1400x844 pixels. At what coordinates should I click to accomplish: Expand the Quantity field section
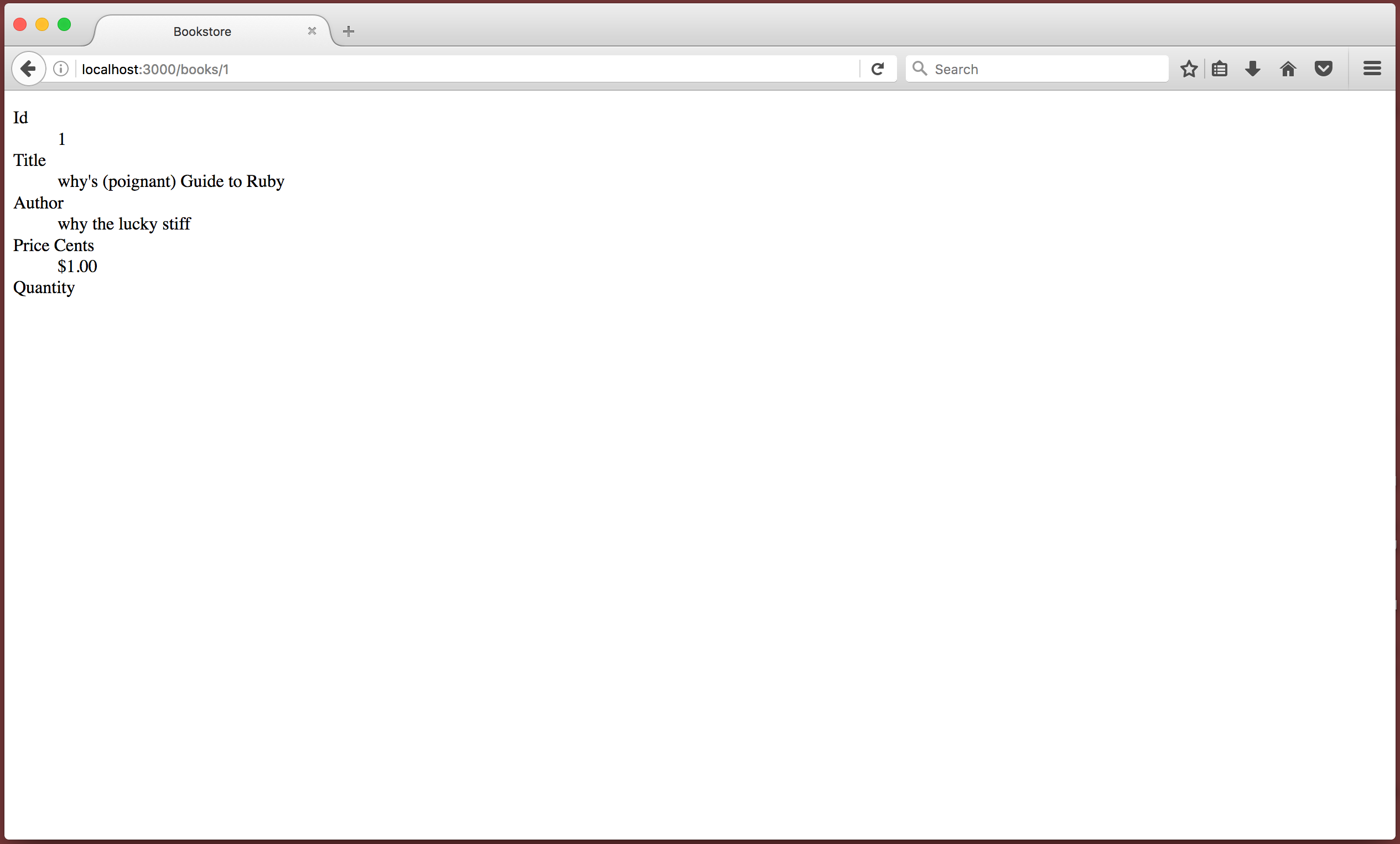point(44,287)
